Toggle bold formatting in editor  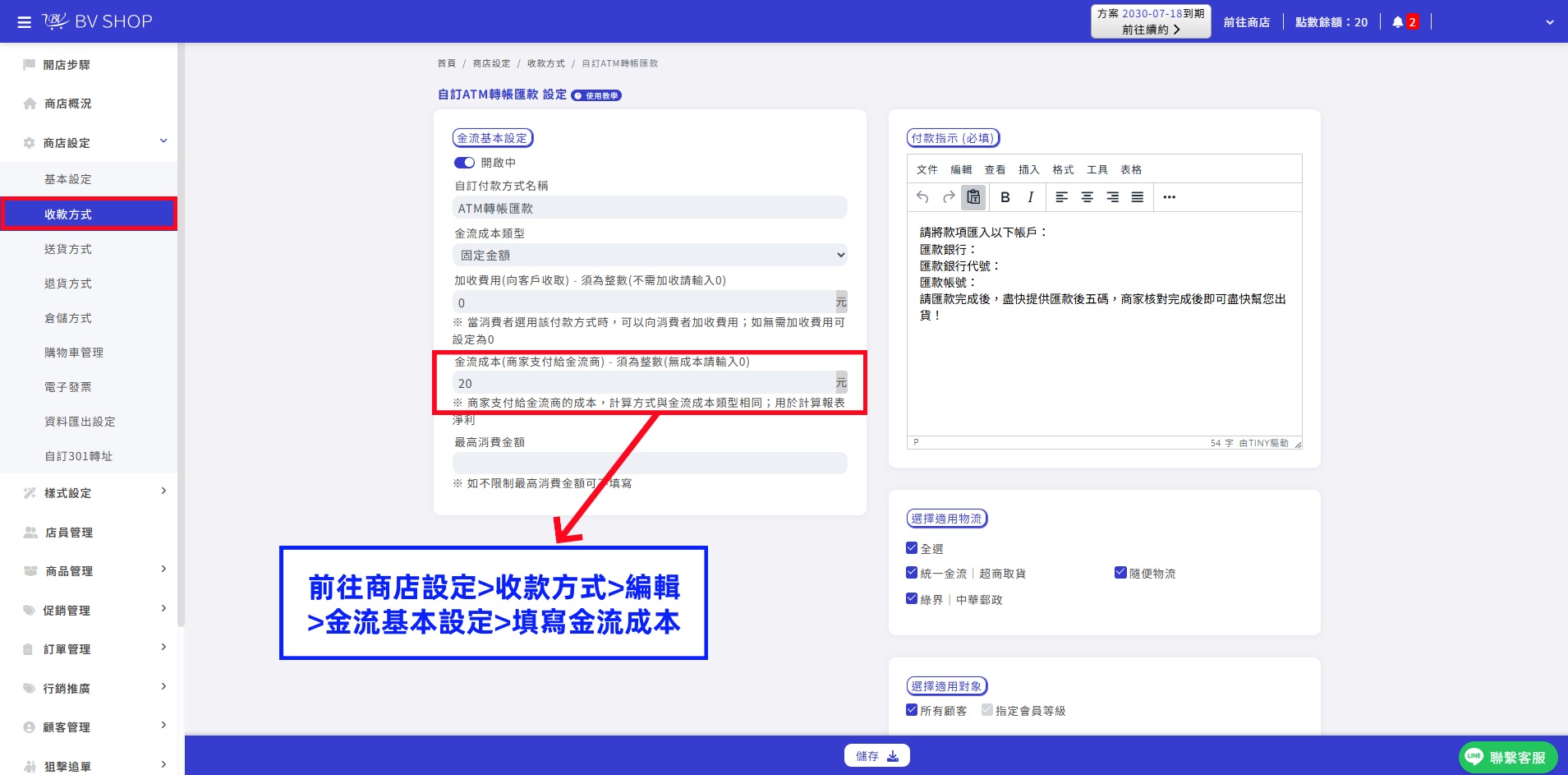coord(1005,197)
